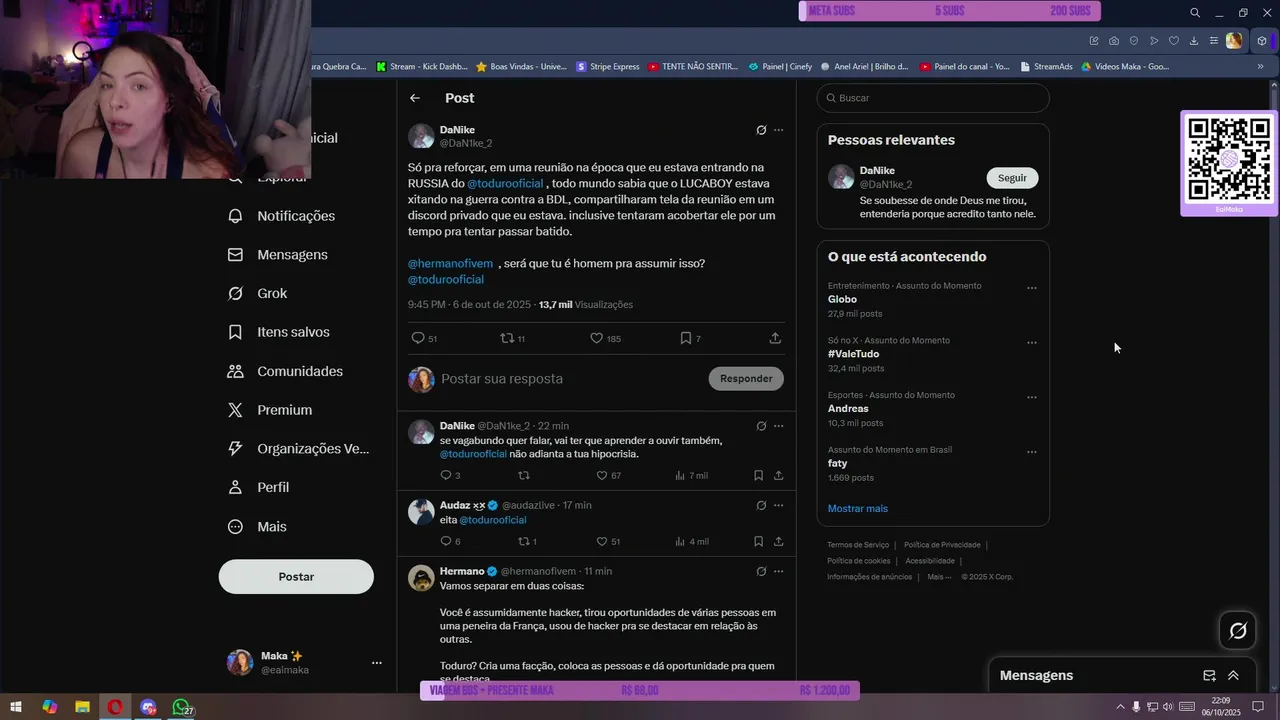Open Premium in the sidebar
Image resolution: width=1280 pixels, height=720 pixels.
click(x=270, y=410)
